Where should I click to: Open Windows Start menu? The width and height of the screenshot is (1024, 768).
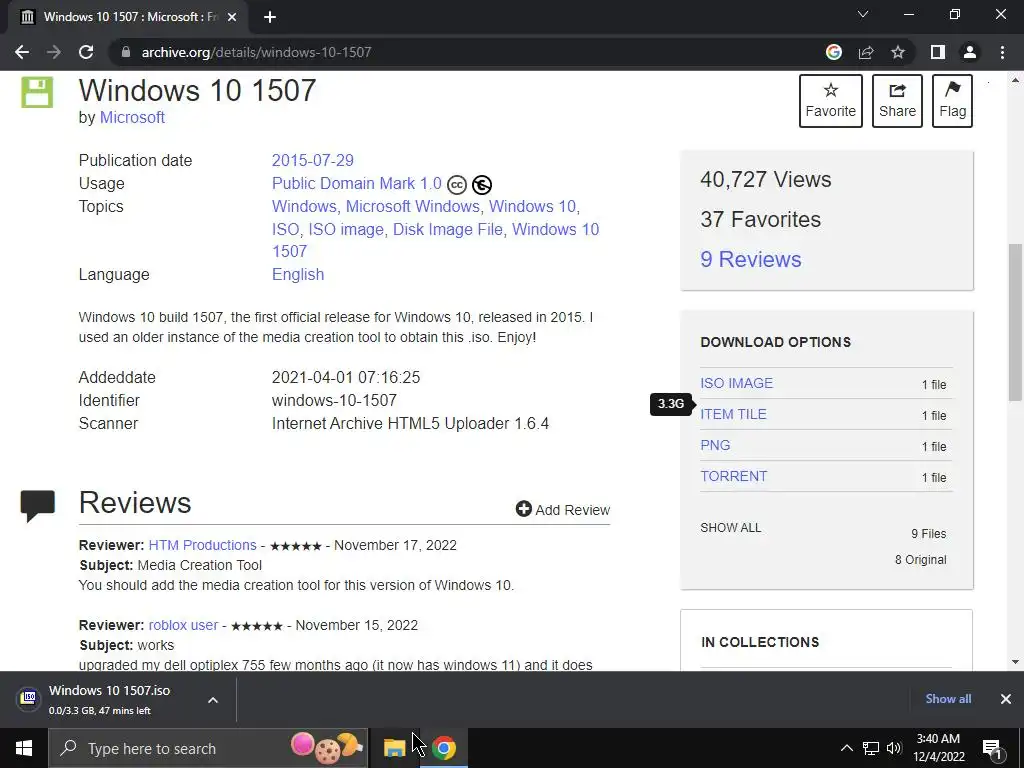(24, 748)
